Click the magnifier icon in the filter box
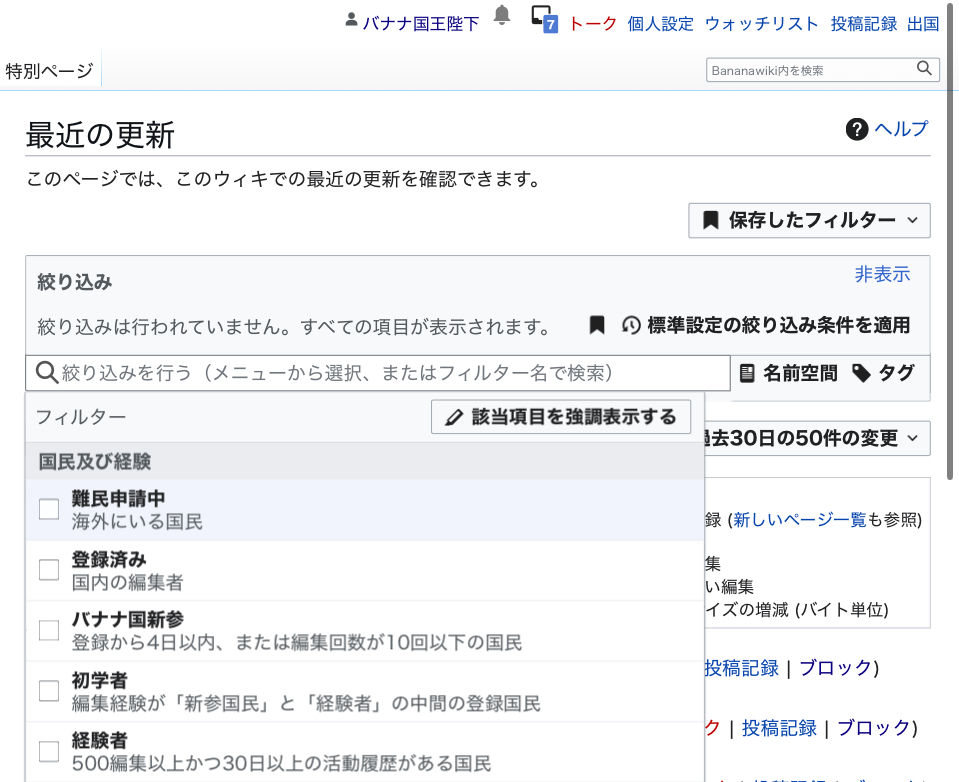 46,372
